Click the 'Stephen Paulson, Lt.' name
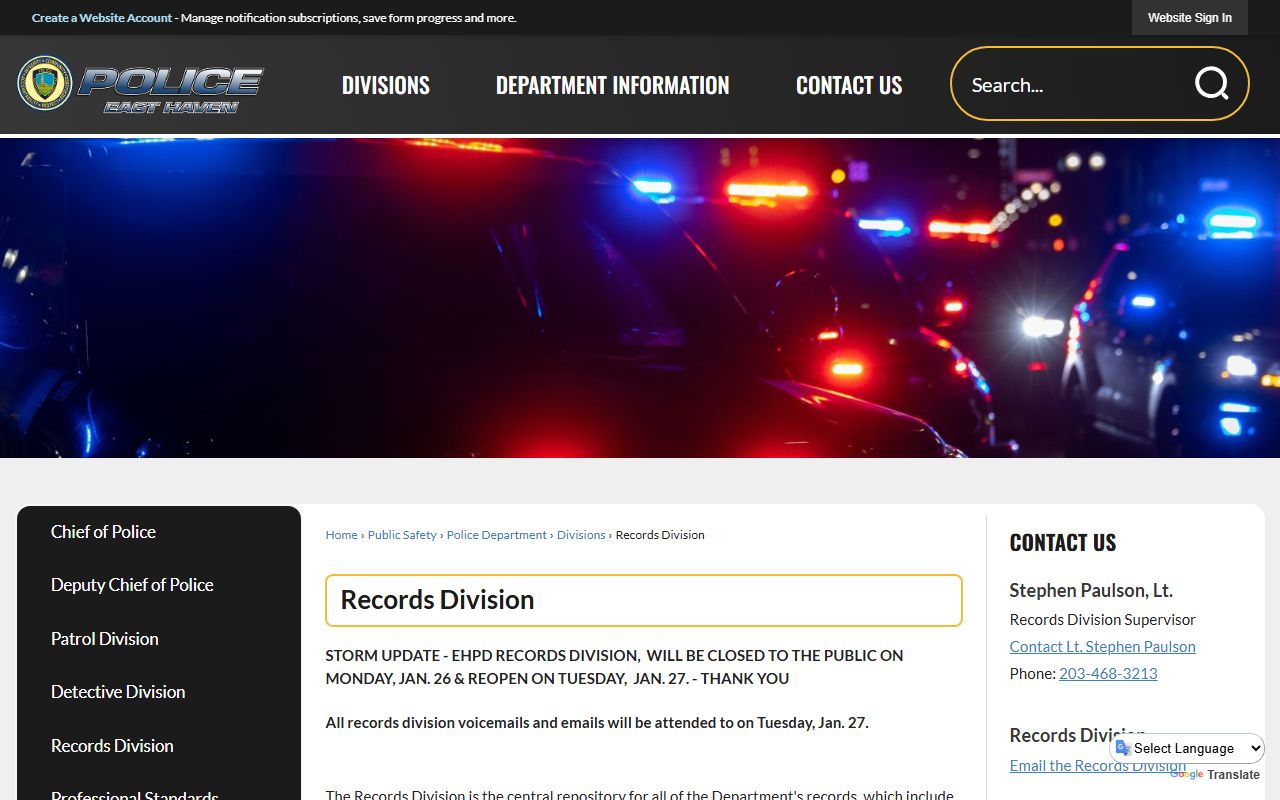 tap(1091, 590)
